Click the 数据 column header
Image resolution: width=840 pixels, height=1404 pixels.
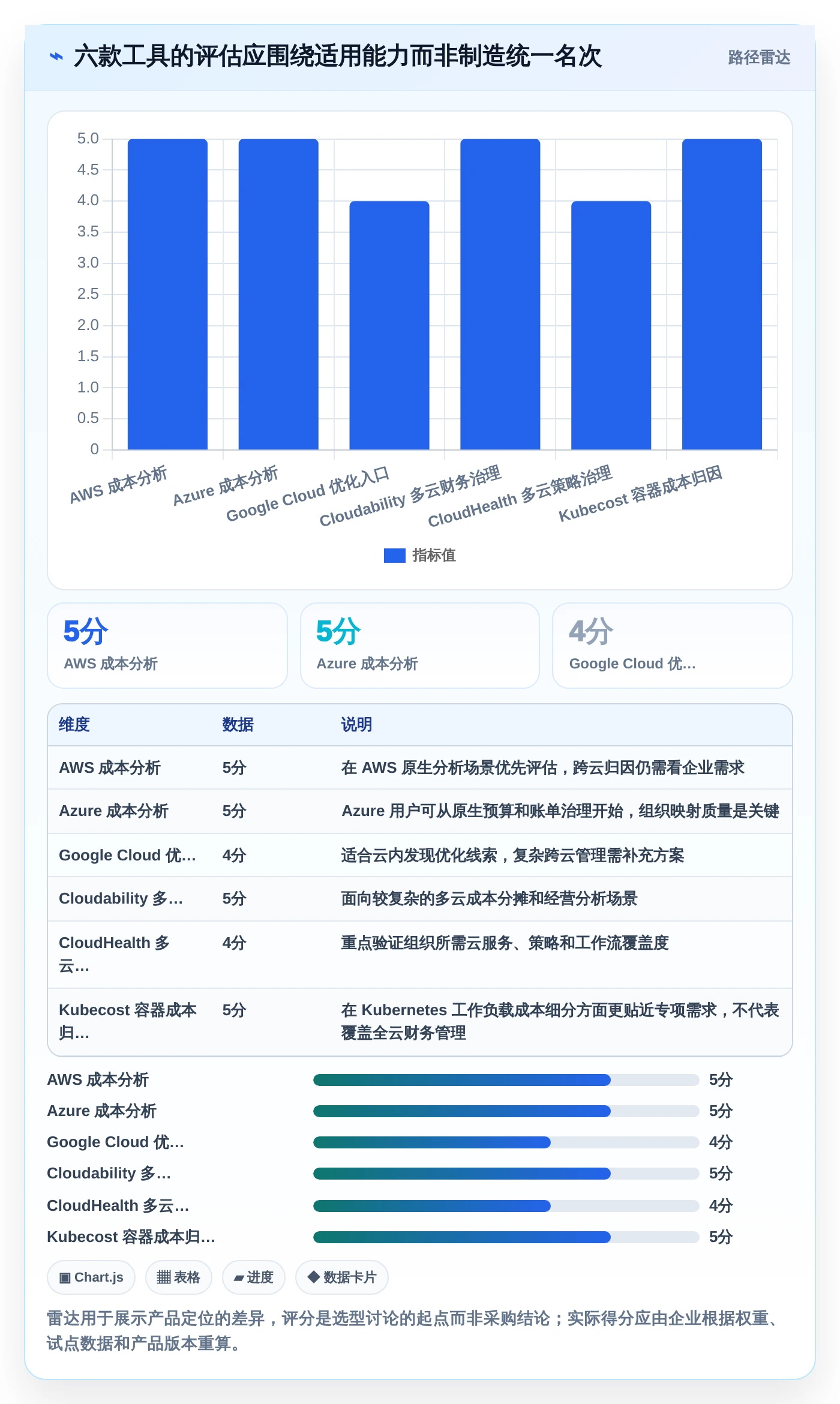238,725
